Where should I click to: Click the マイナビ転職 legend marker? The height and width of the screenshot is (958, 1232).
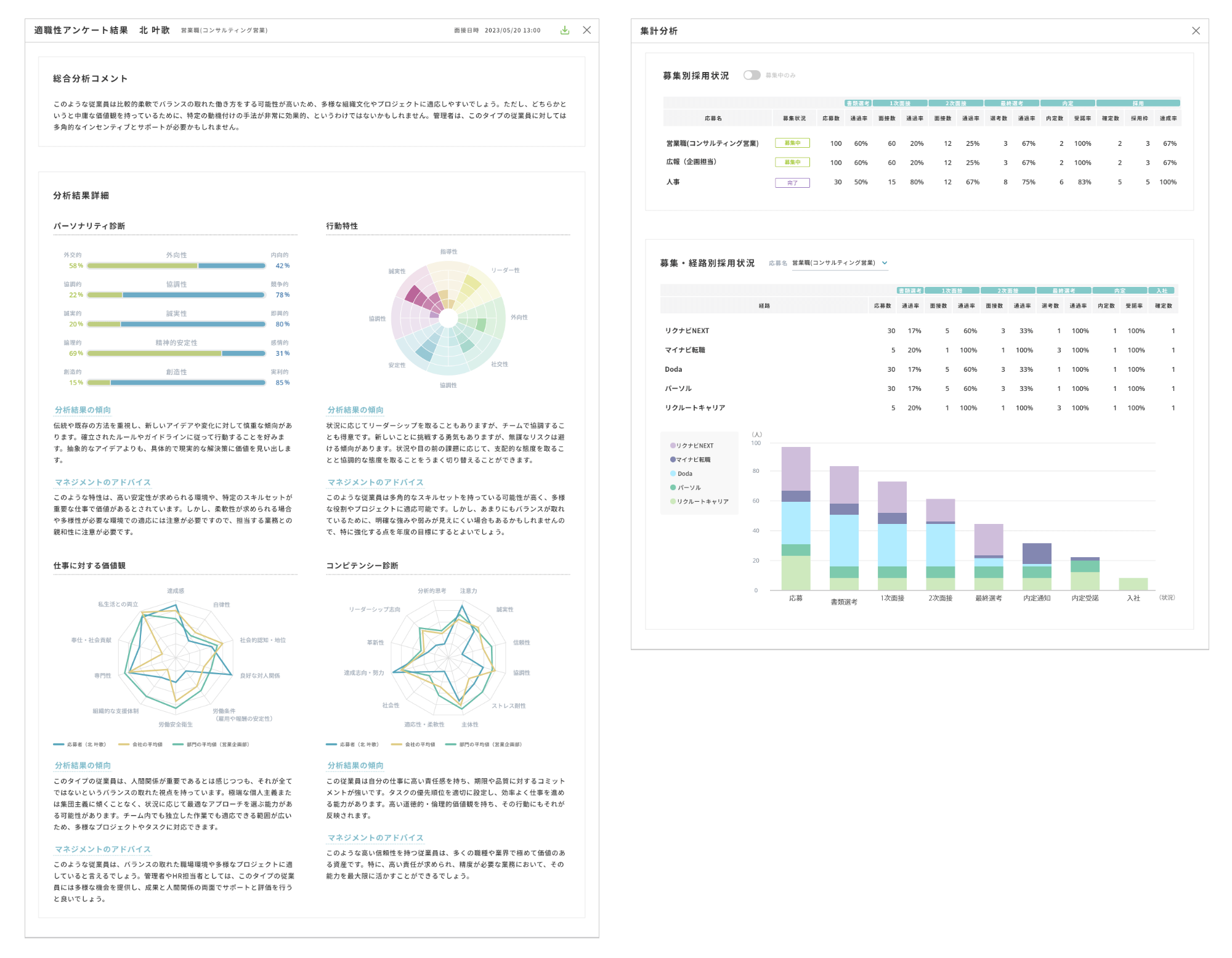point(672,460)
